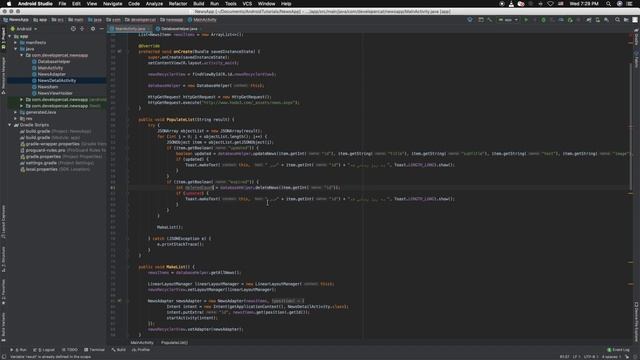Click java breadcrumb in navigation bar
The image size is (640, 360).
pos(95,20)
